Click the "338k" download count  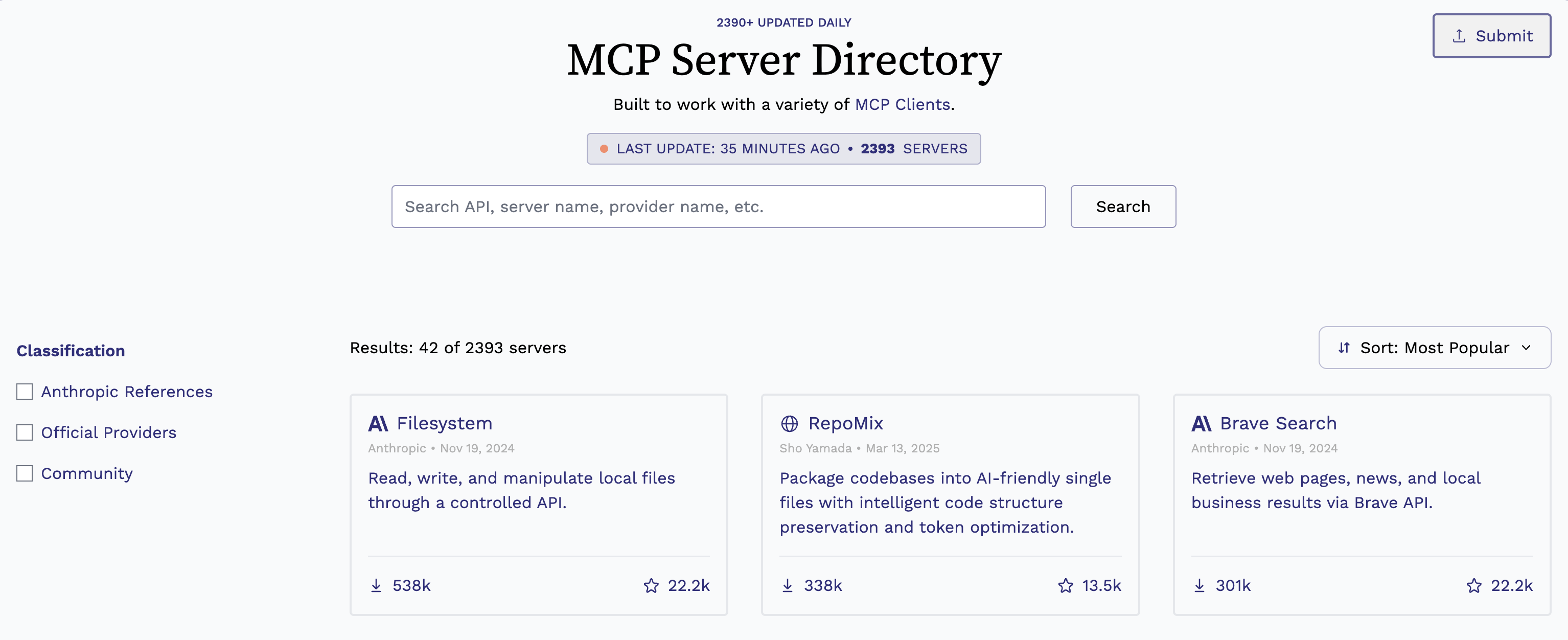point(823,585)
